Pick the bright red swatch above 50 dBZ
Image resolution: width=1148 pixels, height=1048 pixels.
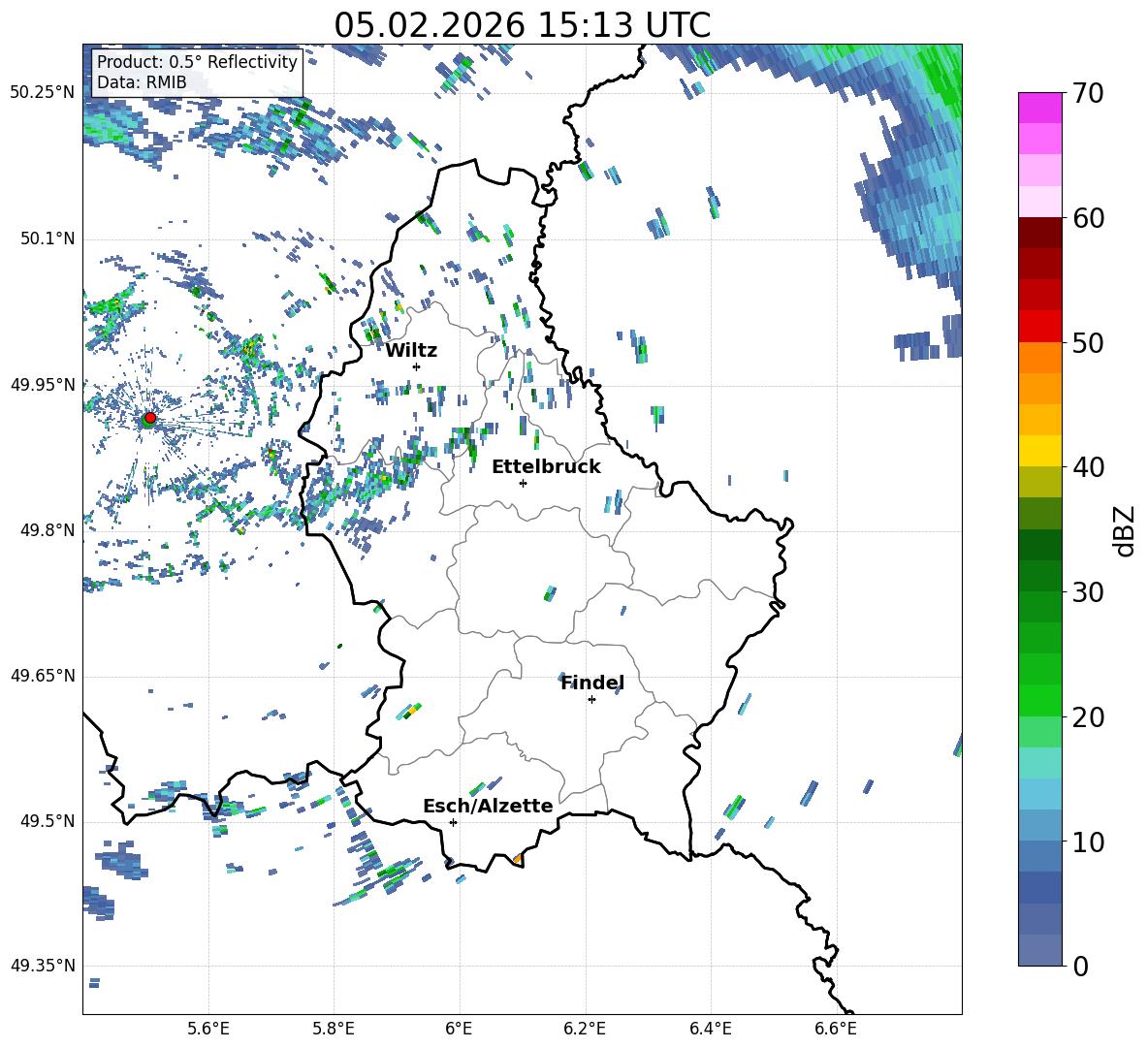pyautogui.click(x=1040, y=327)
